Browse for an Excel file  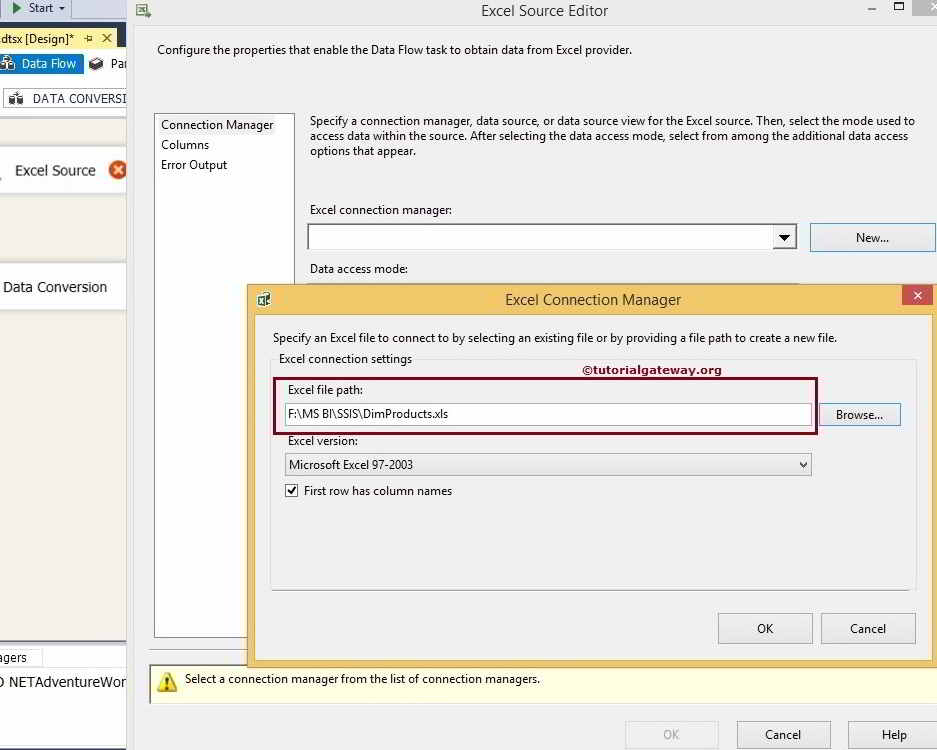pos(859,414)
